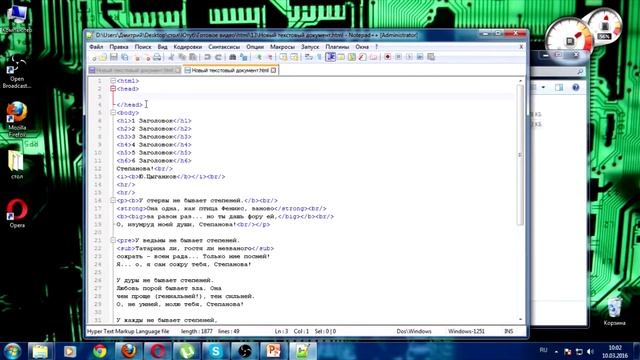
Task: Open the Корзина recycle bin
Action: click(x=614, y=311)
